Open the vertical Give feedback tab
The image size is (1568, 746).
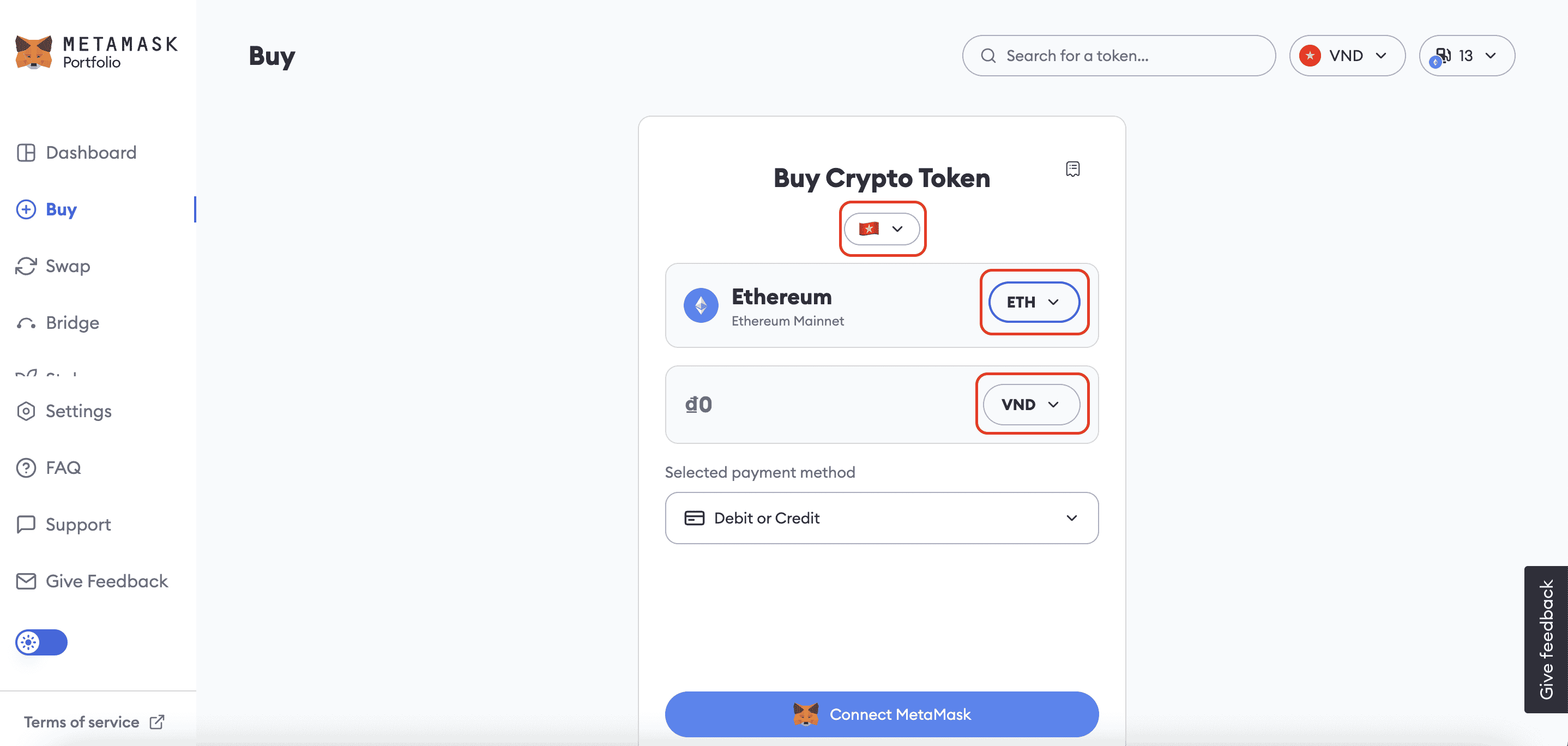[1546, 639]
